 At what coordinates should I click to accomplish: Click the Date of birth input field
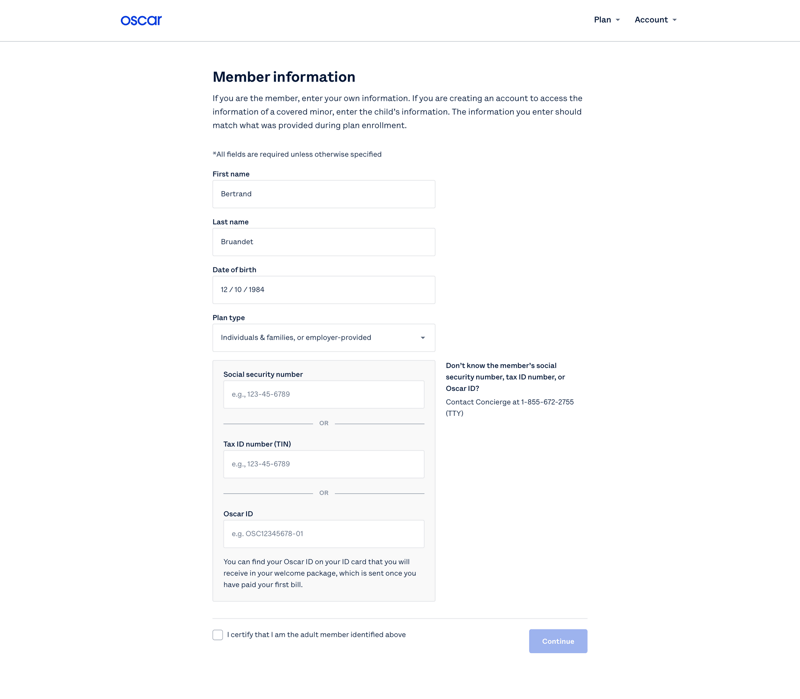pos(323,289)
